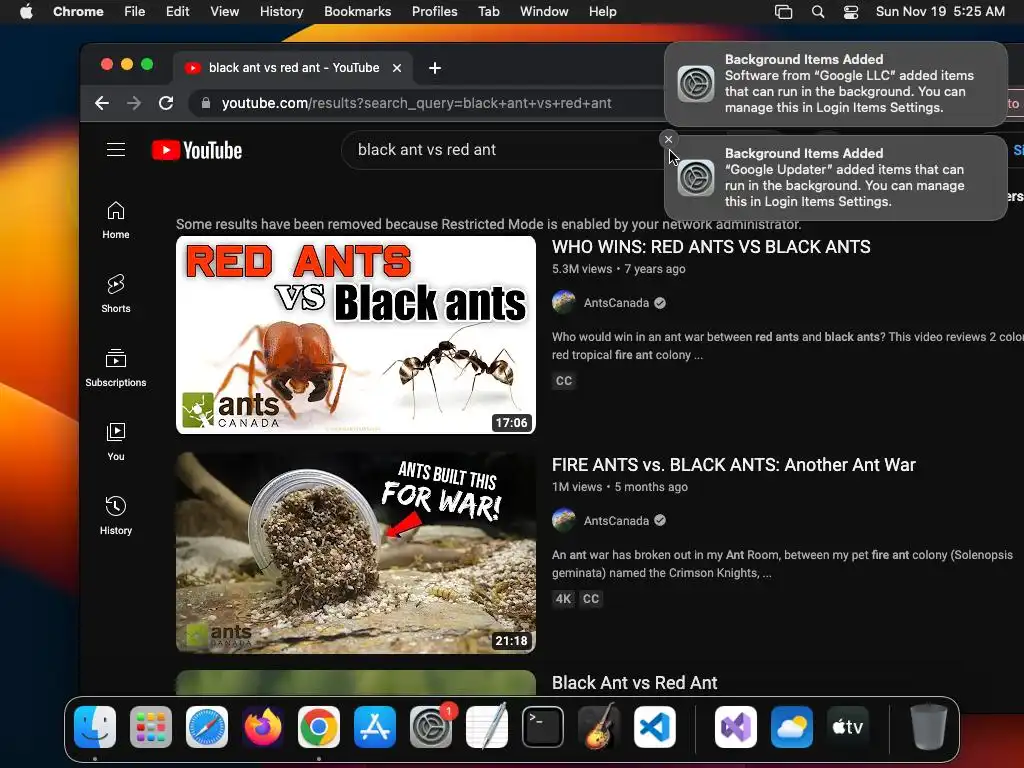
Task: Click the Stage Manager icon in menu bar
Action: click(783, 12)
